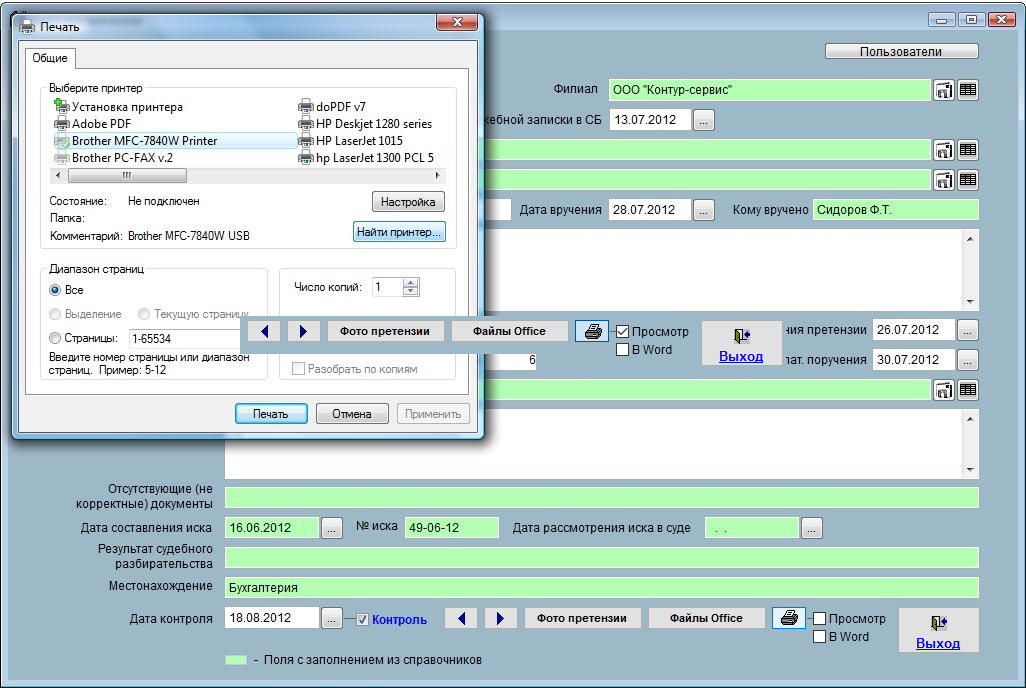Screen dimensions: 1026x688
Task: Open date picker for Дата контроля
Action: coord(332,618)
